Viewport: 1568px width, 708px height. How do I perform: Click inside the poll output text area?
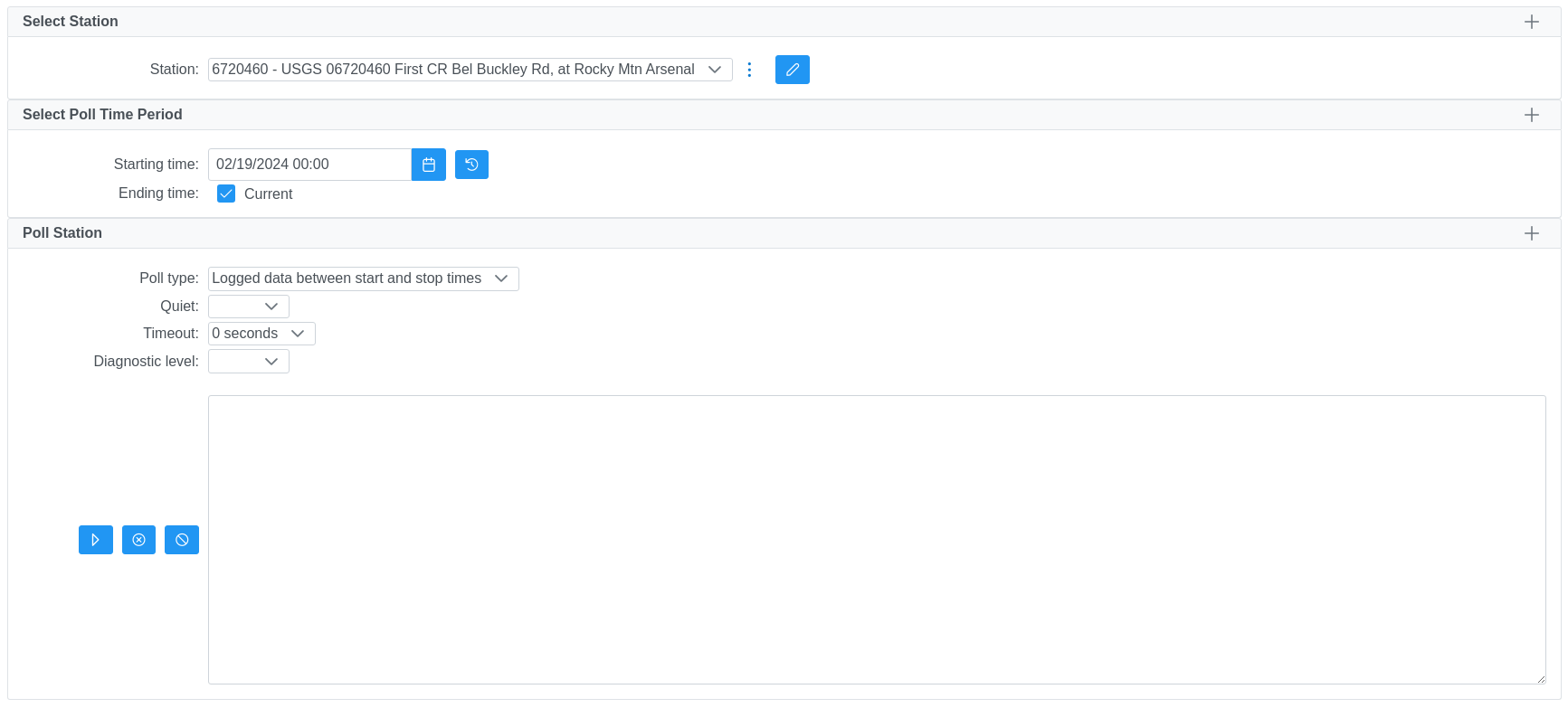pyautogui.click(x=876, y=539)
